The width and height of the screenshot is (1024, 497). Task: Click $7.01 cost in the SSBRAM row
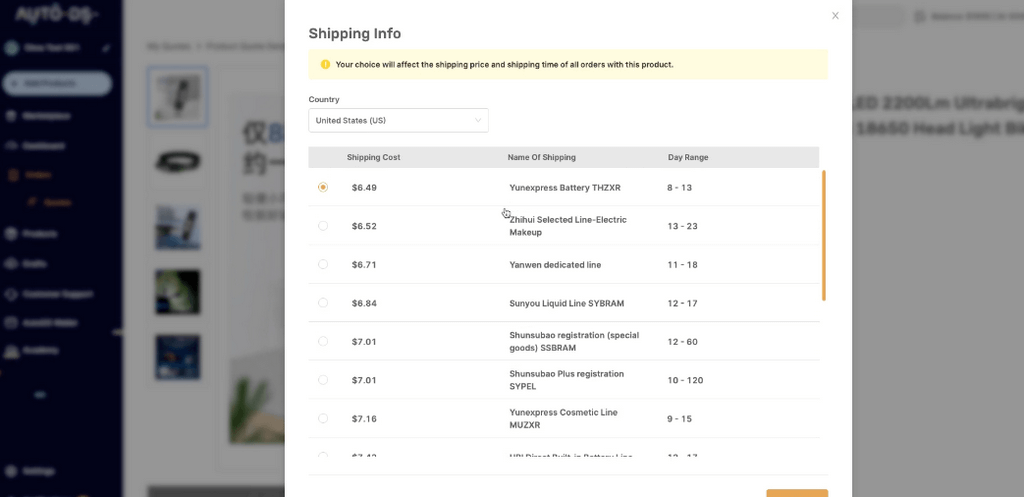coord(364,342)
